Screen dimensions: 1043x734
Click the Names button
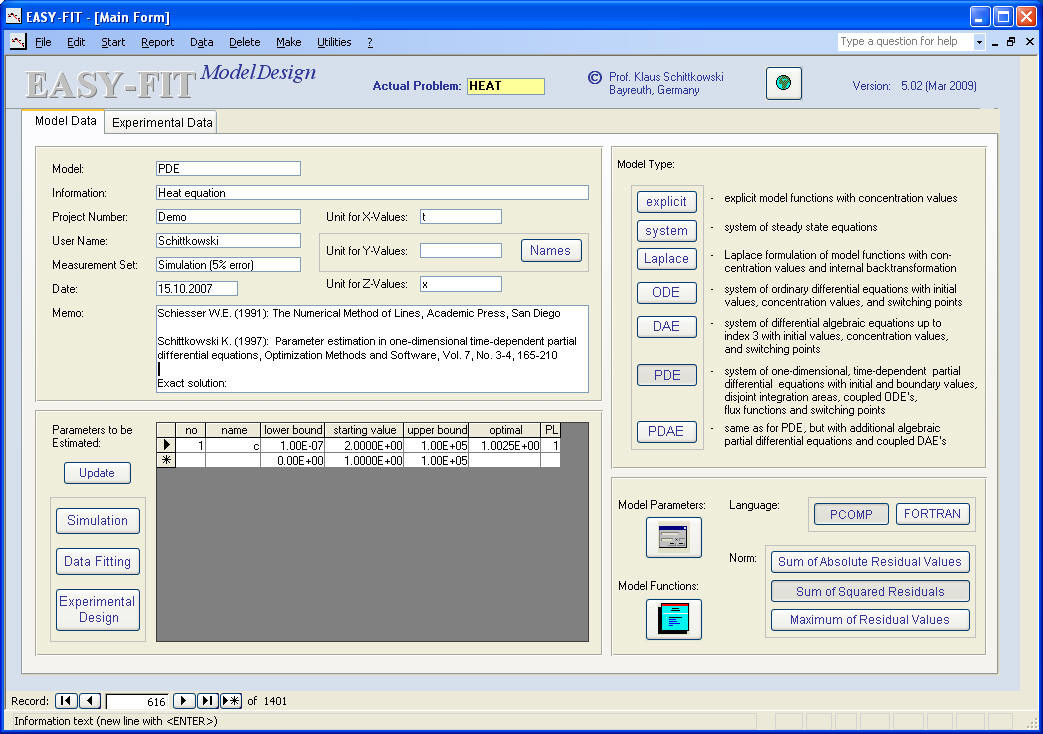tap(550, 251)
